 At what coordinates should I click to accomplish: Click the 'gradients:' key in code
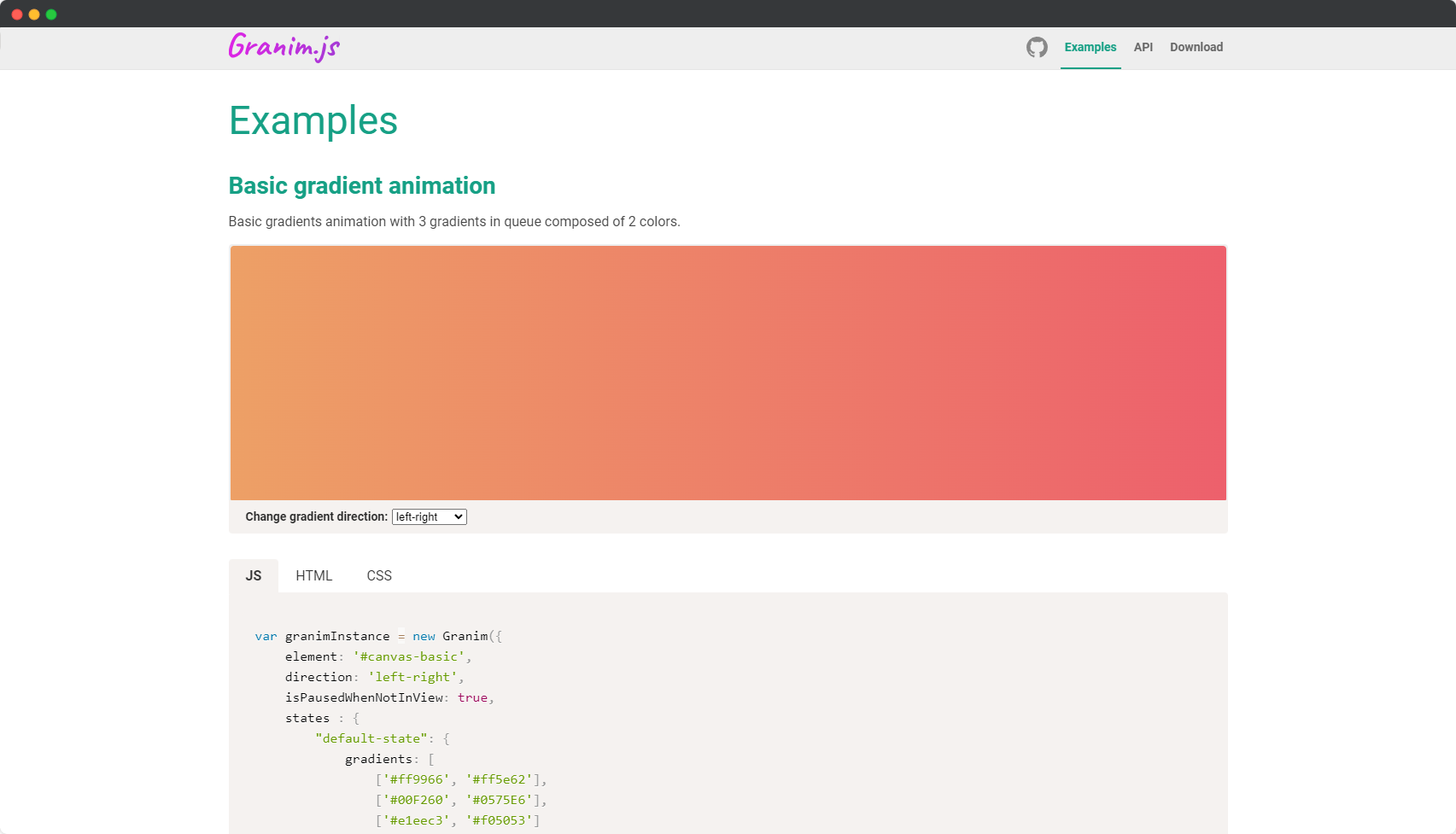(x=382, y=759)
